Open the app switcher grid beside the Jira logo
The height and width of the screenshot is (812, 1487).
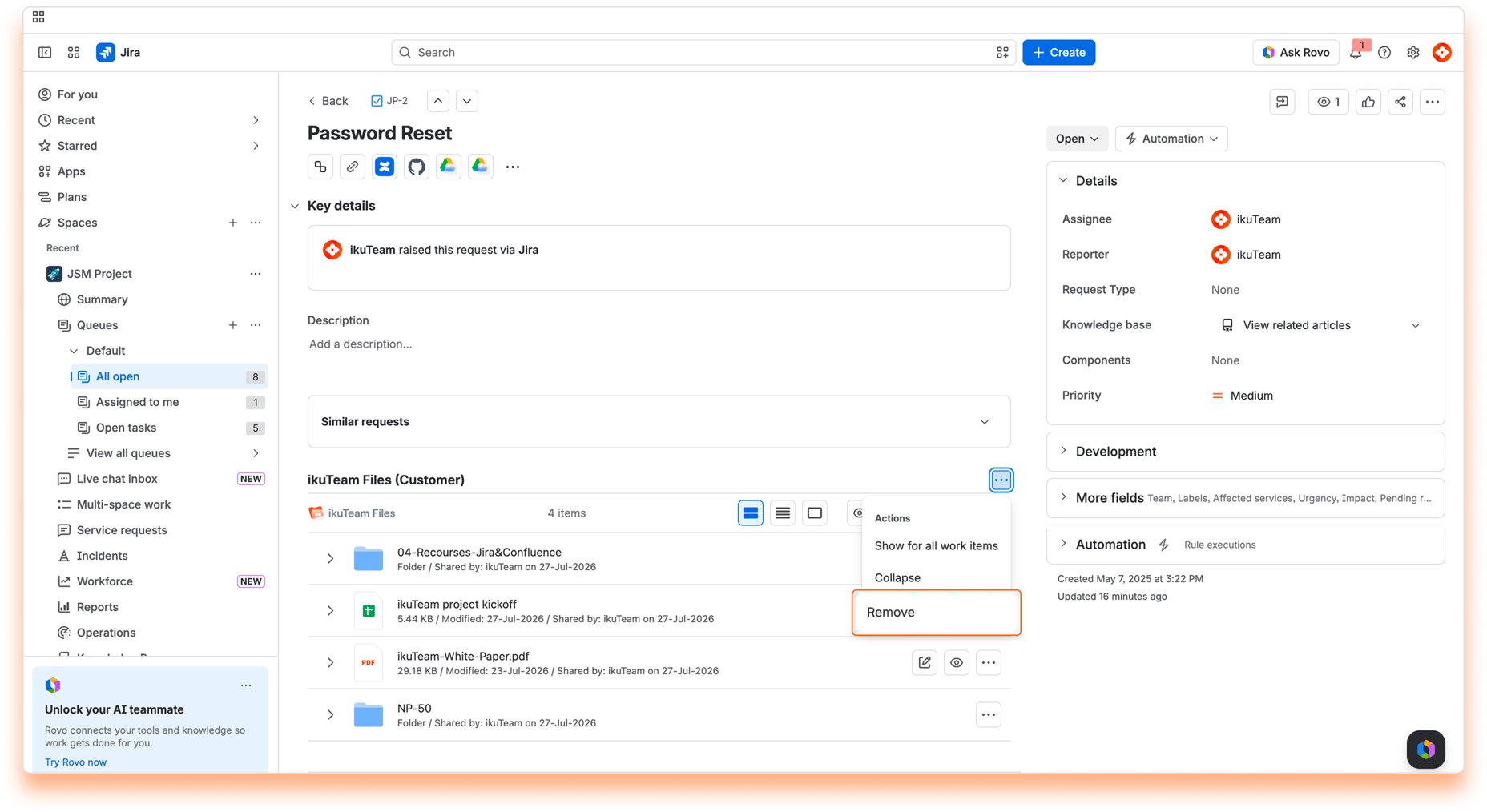click(74, 52)
